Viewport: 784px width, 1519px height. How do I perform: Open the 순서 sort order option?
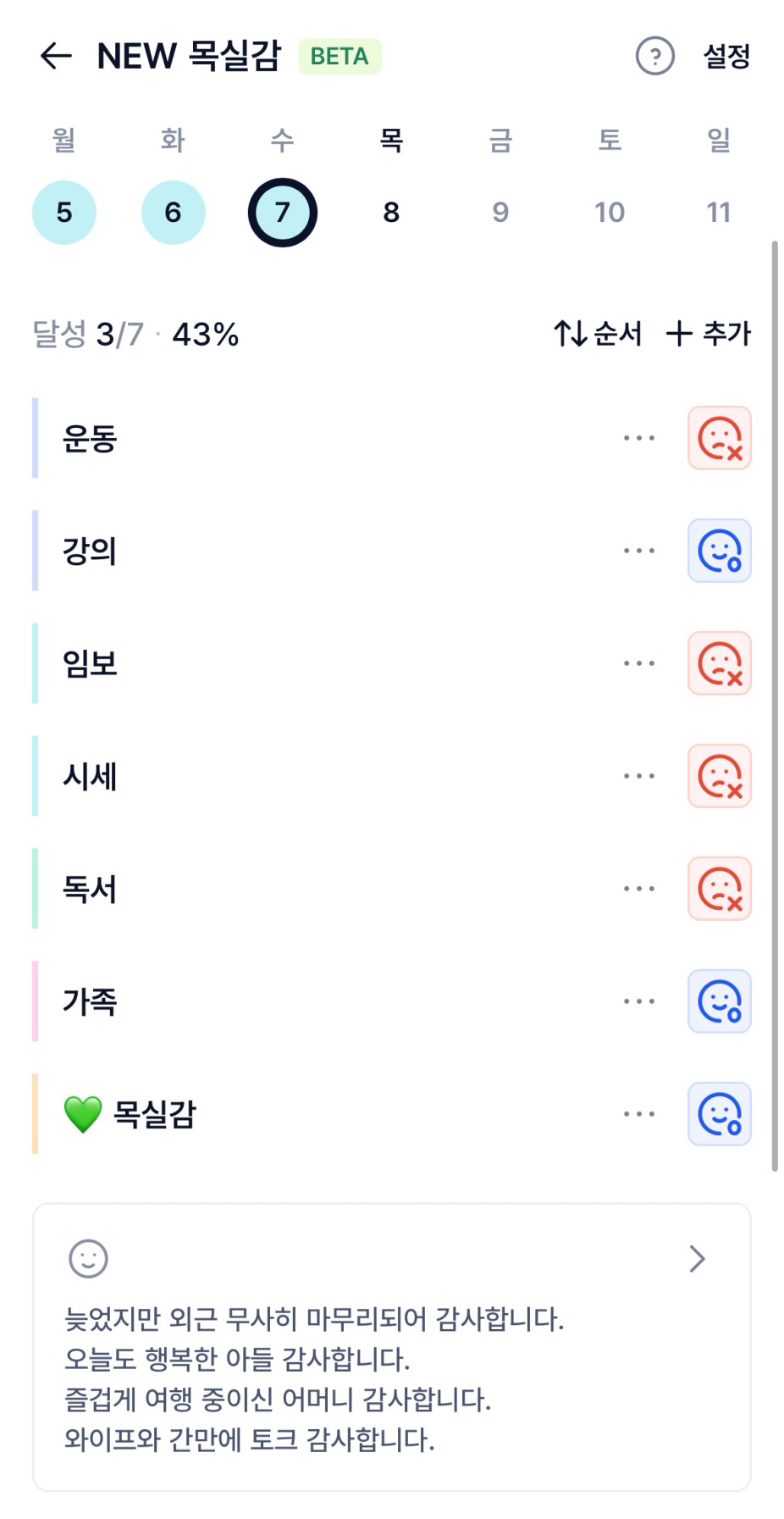coord(599,334)
